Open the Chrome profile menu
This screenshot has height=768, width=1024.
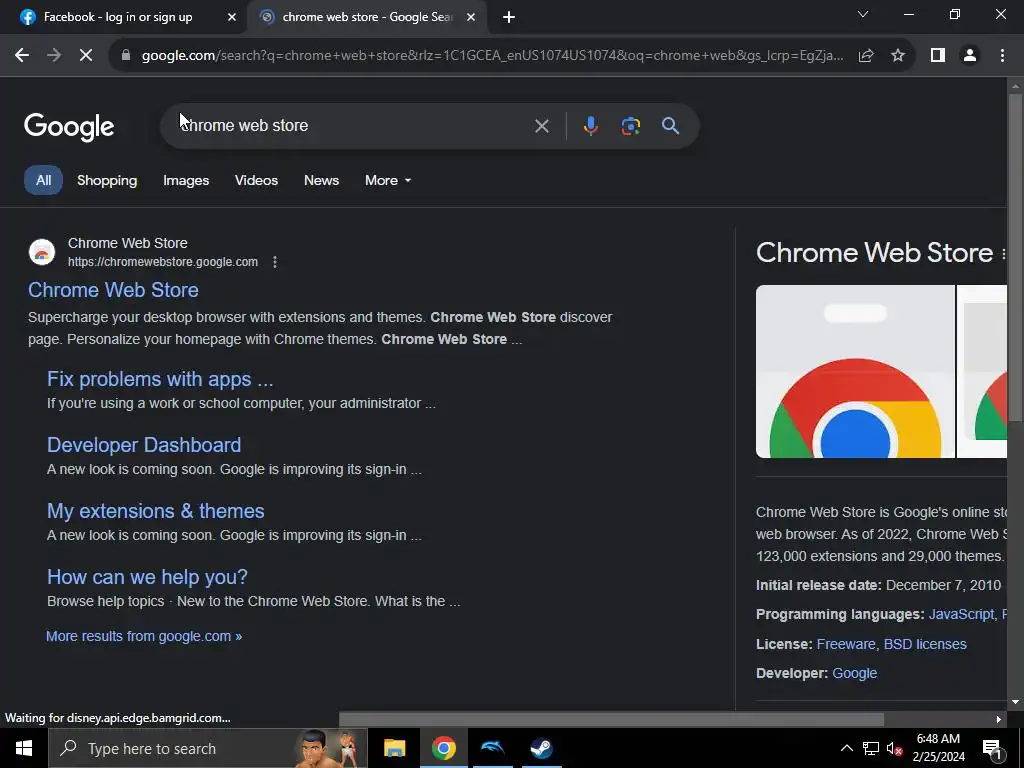pyautogui.click(x=970, y=56)
